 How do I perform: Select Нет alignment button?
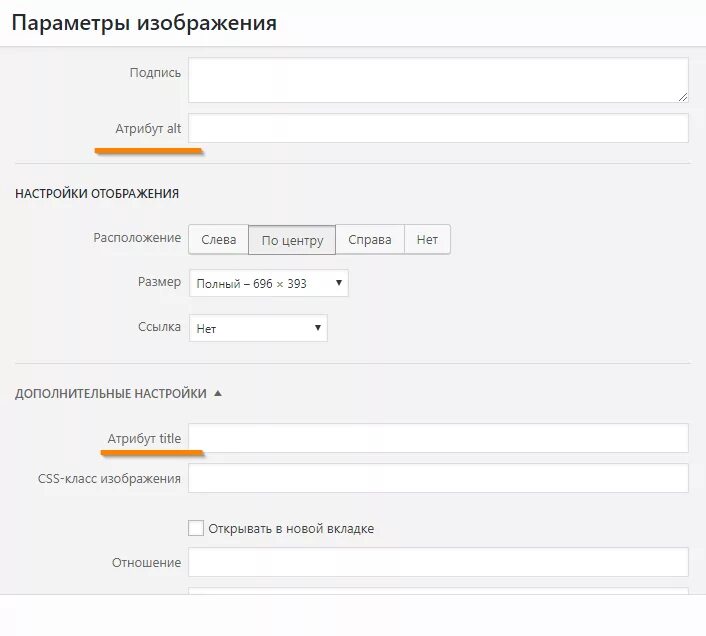pos(427,239)
